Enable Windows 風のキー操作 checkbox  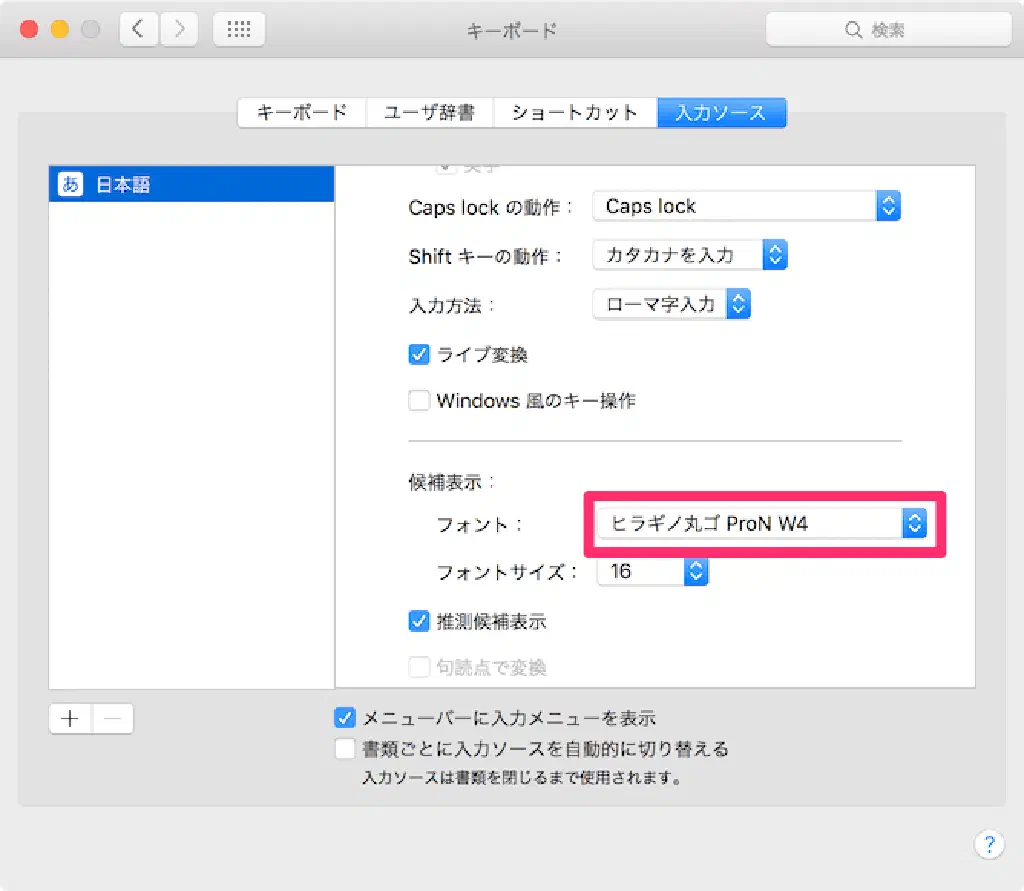click(x=419, y=401)
